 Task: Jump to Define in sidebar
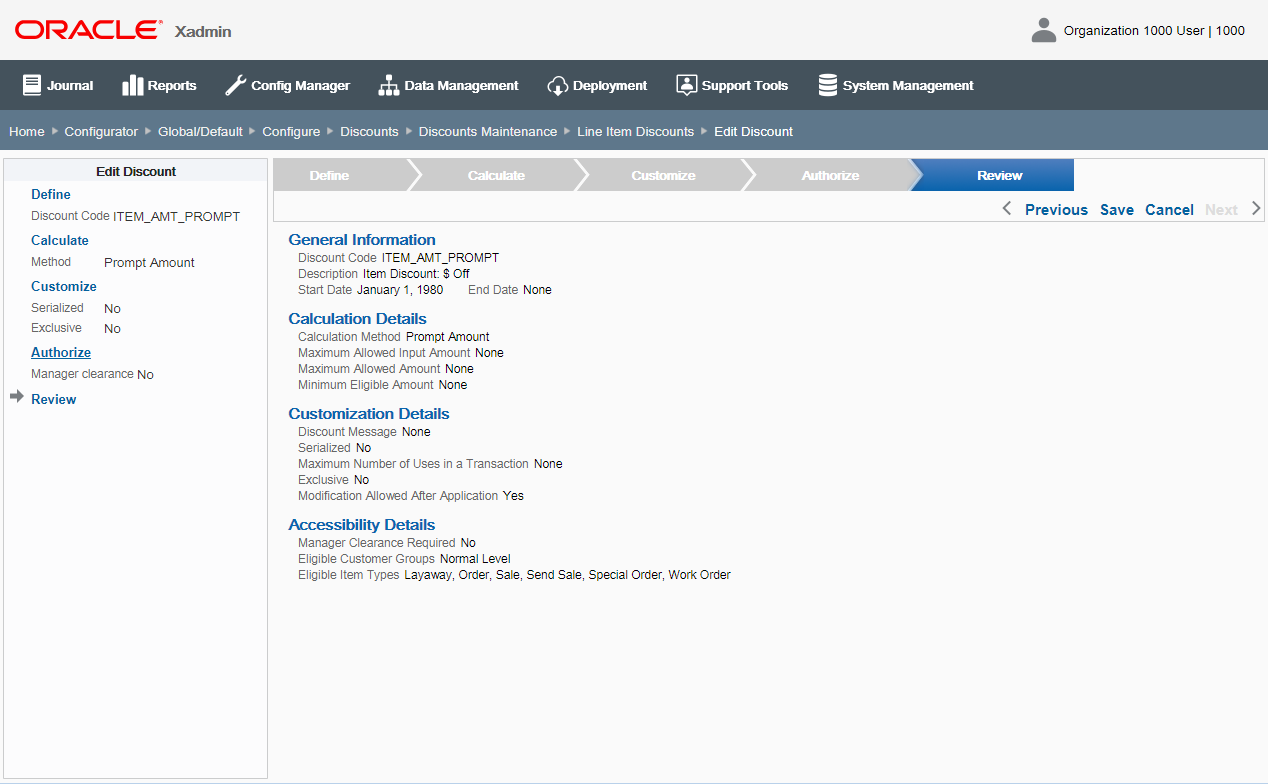coord(51,194)
